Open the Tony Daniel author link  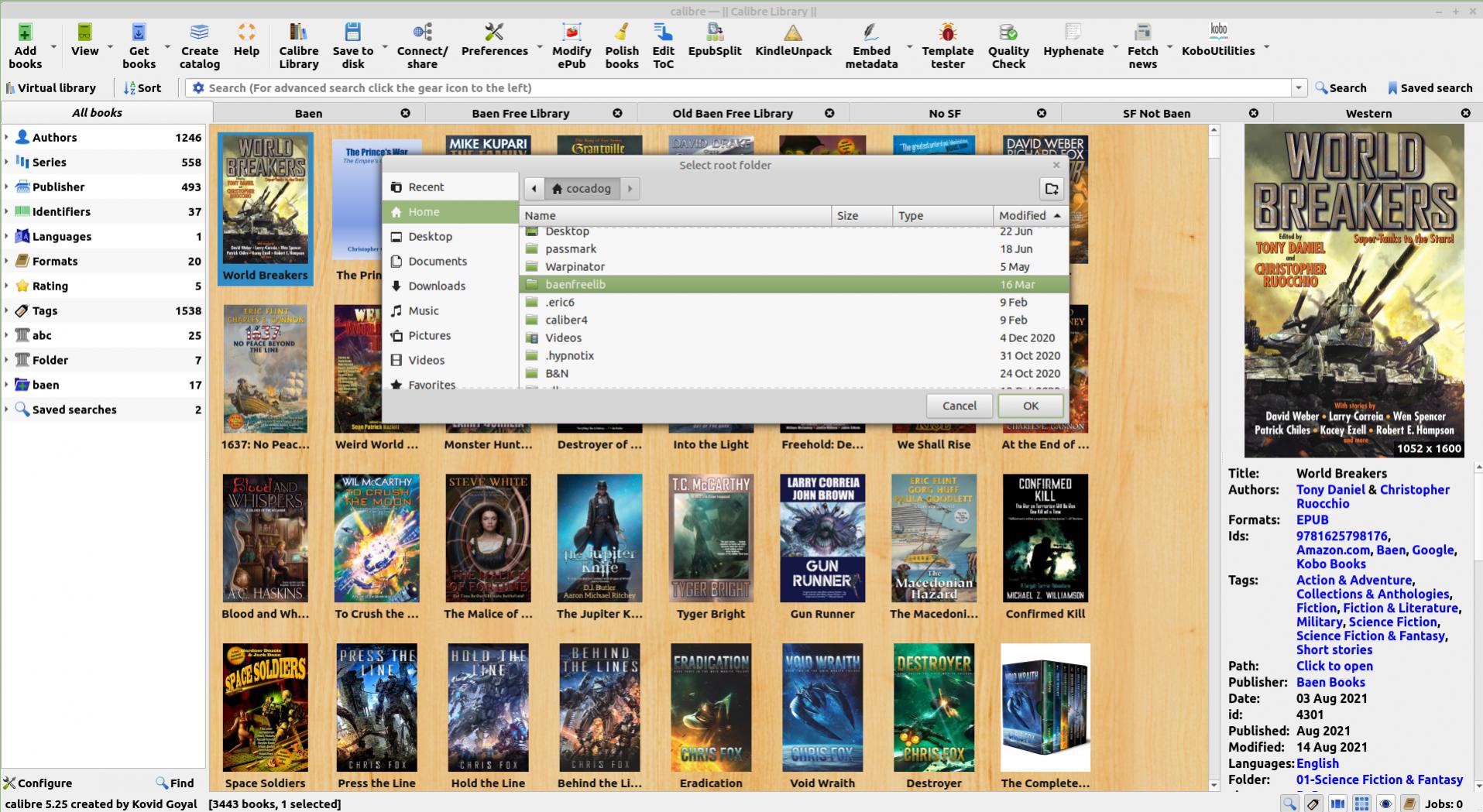click(1330, 489)
